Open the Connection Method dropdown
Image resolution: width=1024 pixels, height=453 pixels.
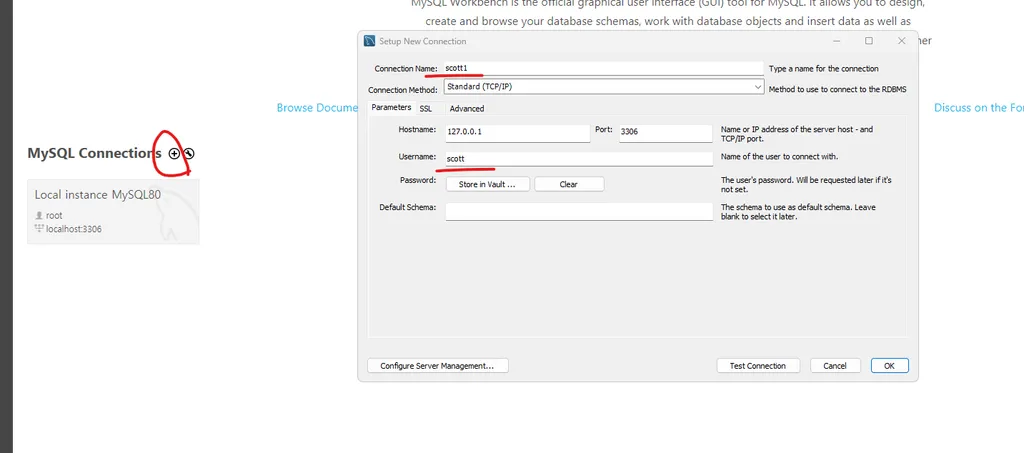click(603, 87)
